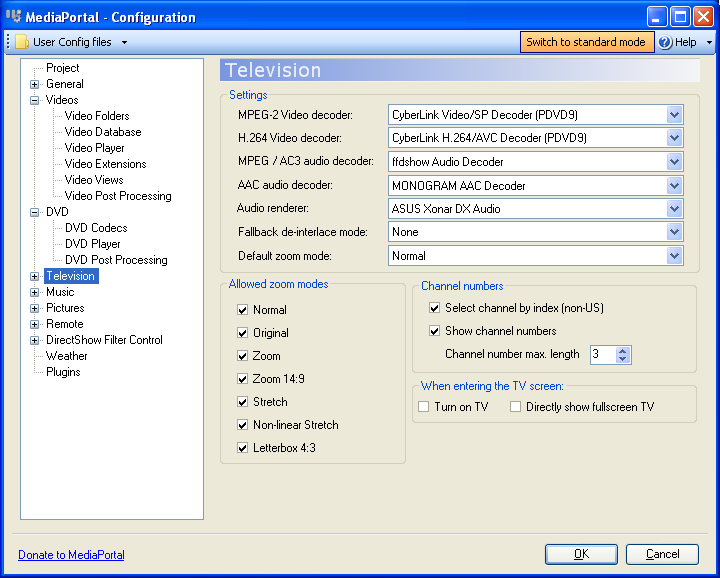Open the Default zoom mode dropdown

(674, 256)
